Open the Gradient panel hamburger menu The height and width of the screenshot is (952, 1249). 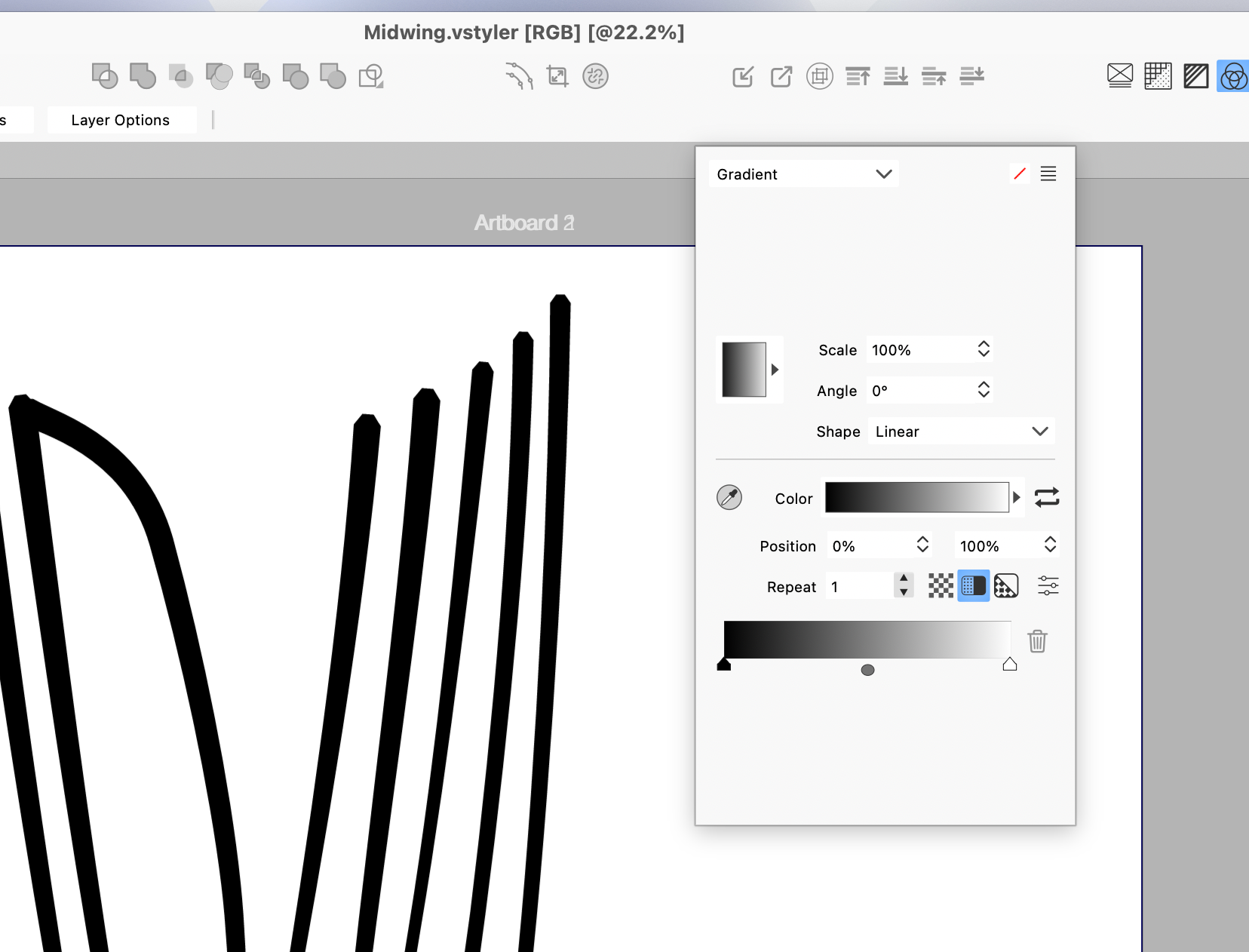1048,174
